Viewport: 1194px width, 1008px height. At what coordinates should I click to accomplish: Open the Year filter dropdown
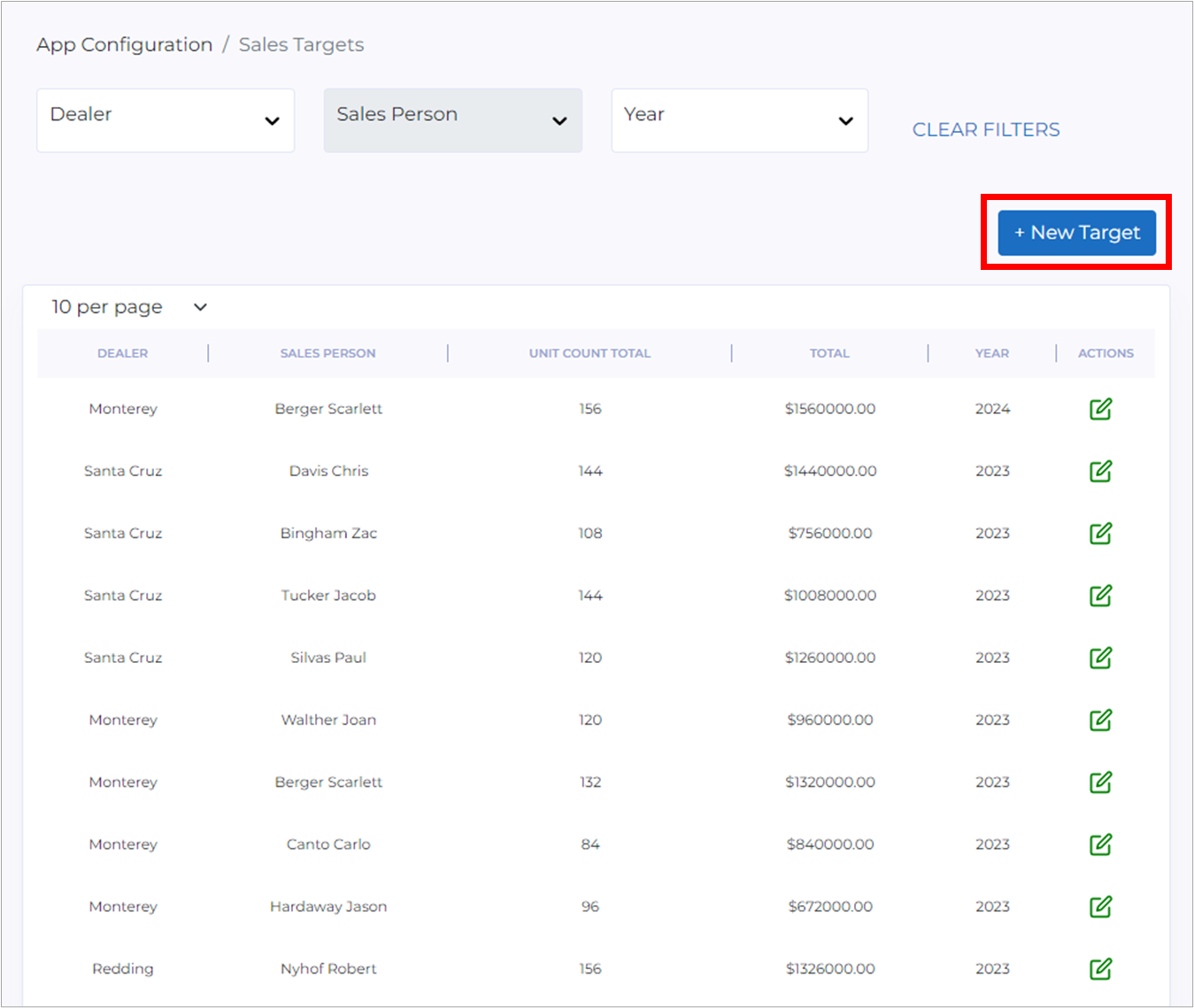739,120
